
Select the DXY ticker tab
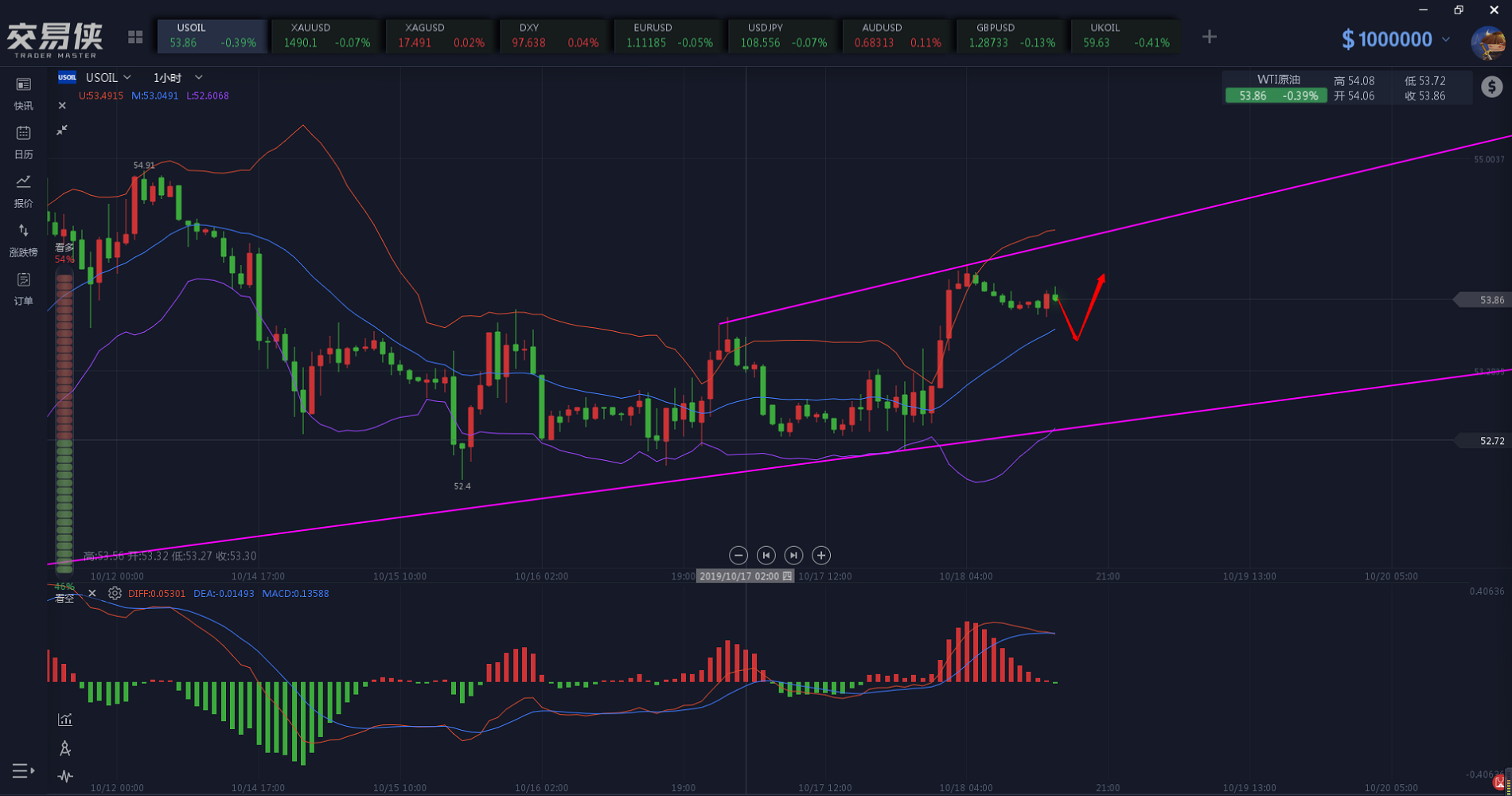tap(555, 36)
